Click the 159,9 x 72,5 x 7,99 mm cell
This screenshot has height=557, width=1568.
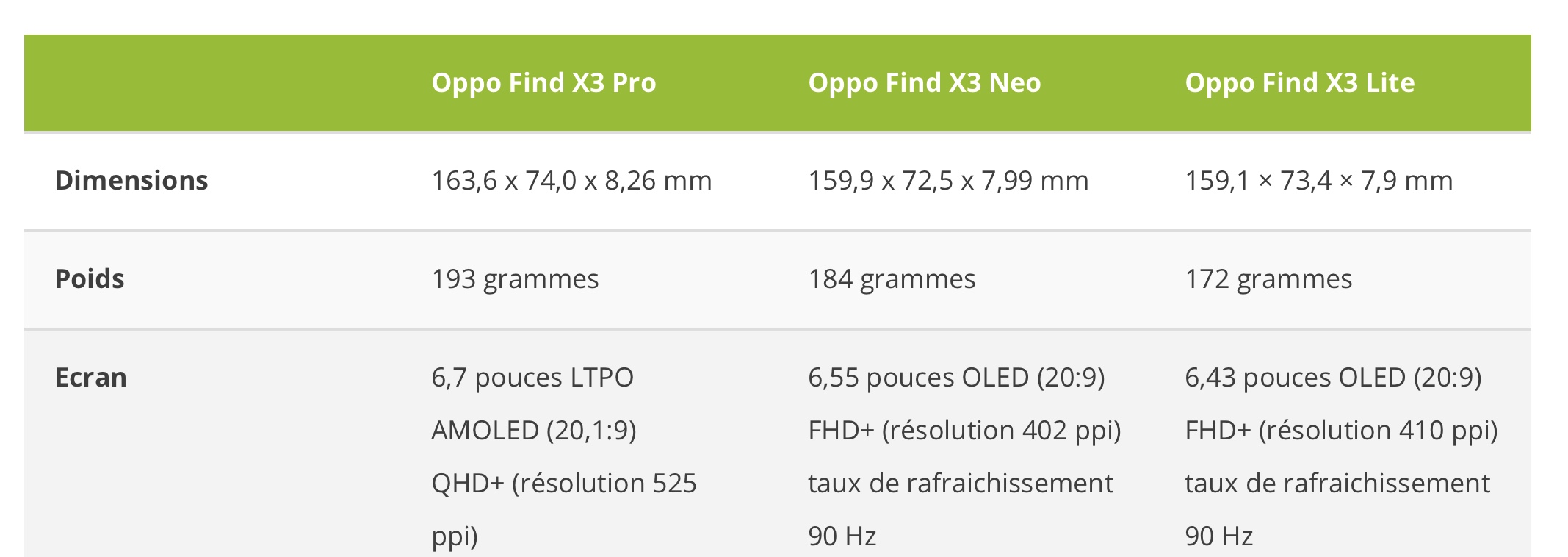[948, 181]
